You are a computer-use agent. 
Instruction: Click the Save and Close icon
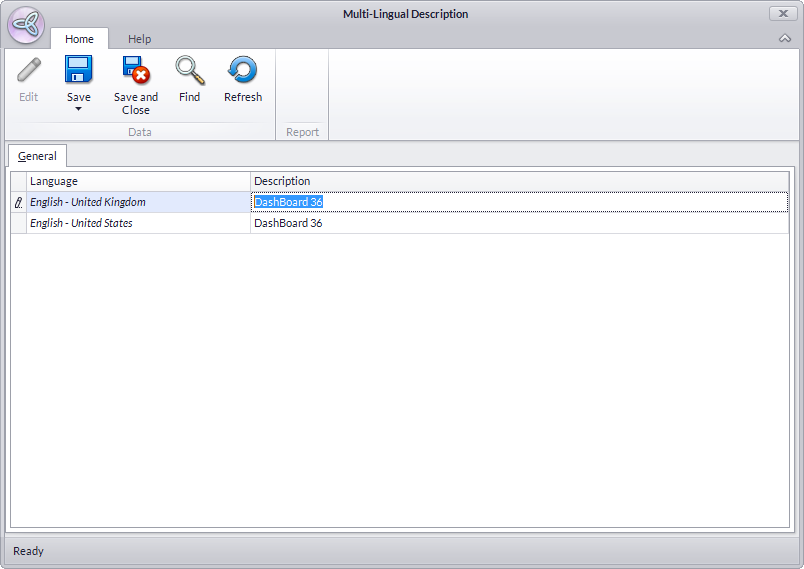(x=136, y=70)
